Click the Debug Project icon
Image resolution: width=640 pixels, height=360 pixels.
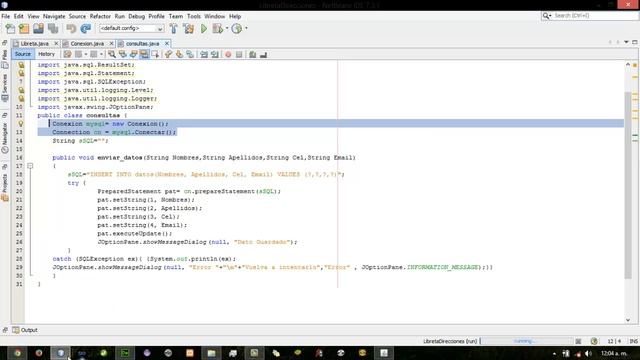coord(218,29)
